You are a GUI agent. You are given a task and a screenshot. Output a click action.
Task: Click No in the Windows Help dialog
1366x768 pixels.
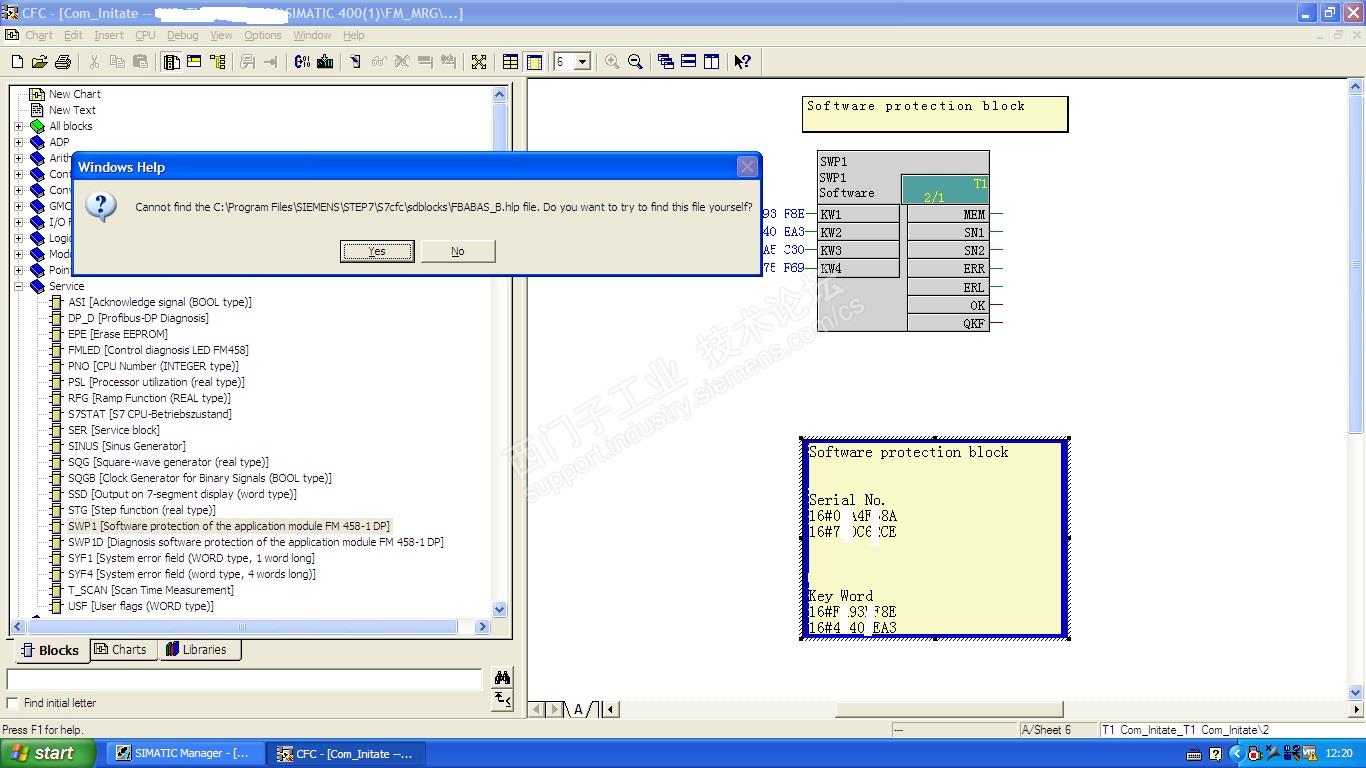[458, 251]
